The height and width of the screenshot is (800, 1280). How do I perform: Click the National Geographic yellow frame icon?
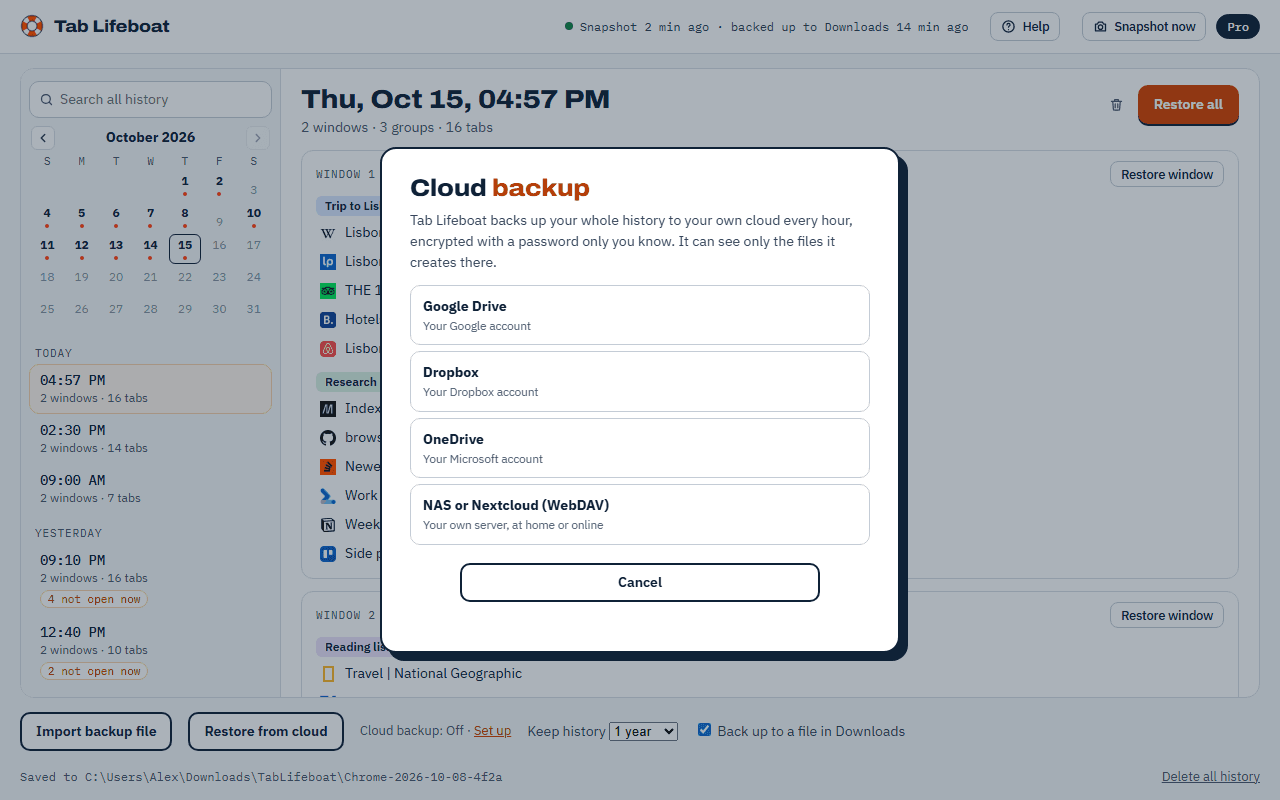tap(327, 673)
